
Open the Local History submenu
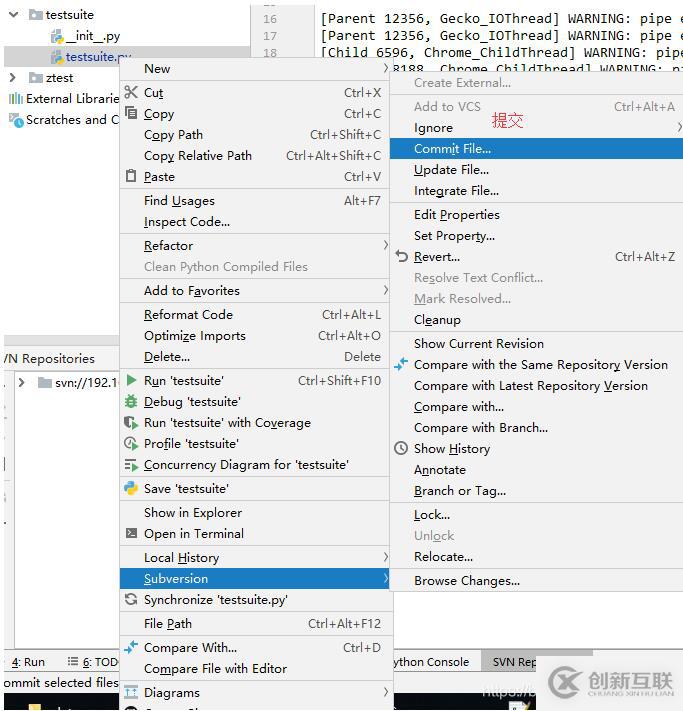point(255,557)
